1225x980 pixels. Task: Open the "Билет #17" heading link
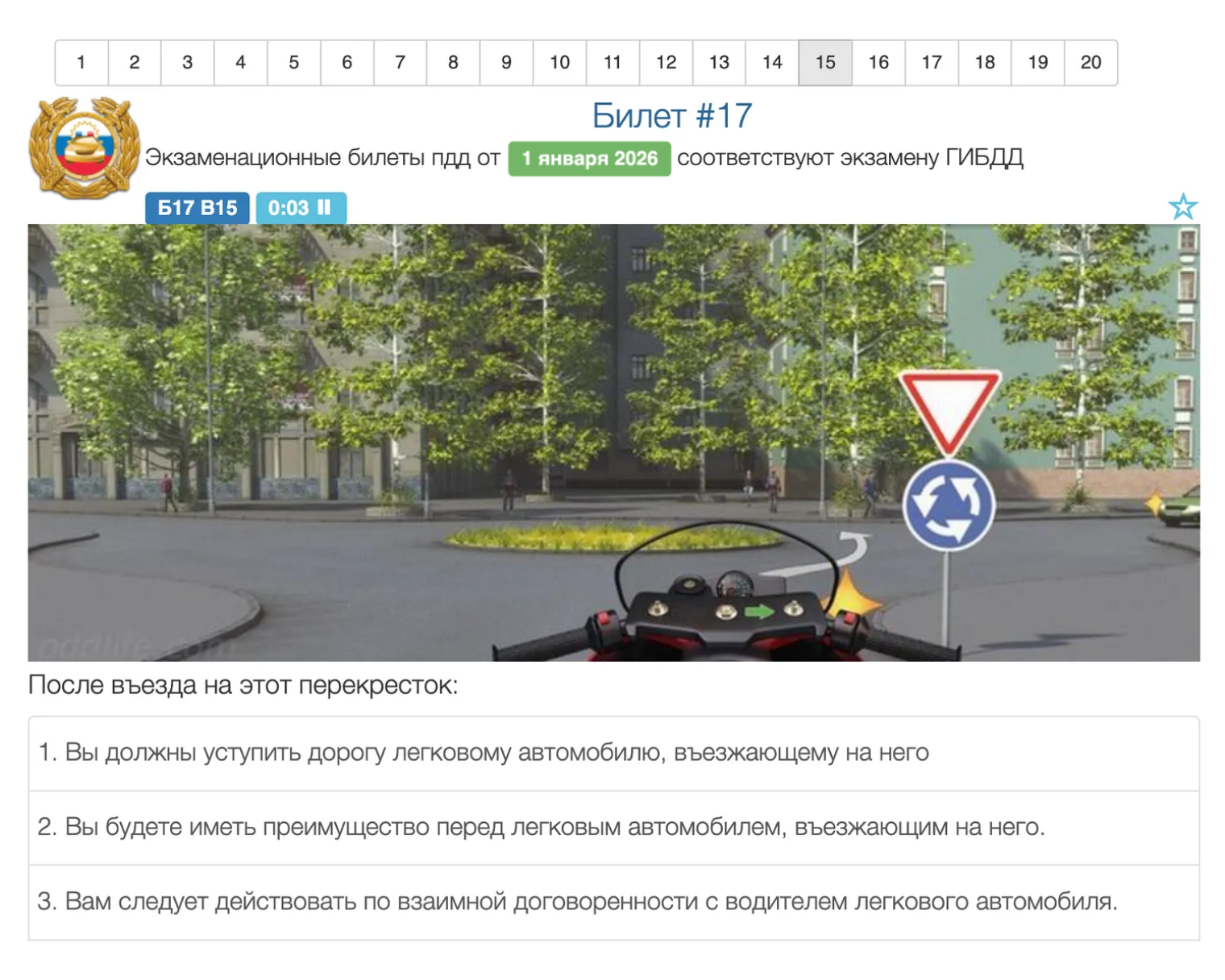tap(671, 115)
